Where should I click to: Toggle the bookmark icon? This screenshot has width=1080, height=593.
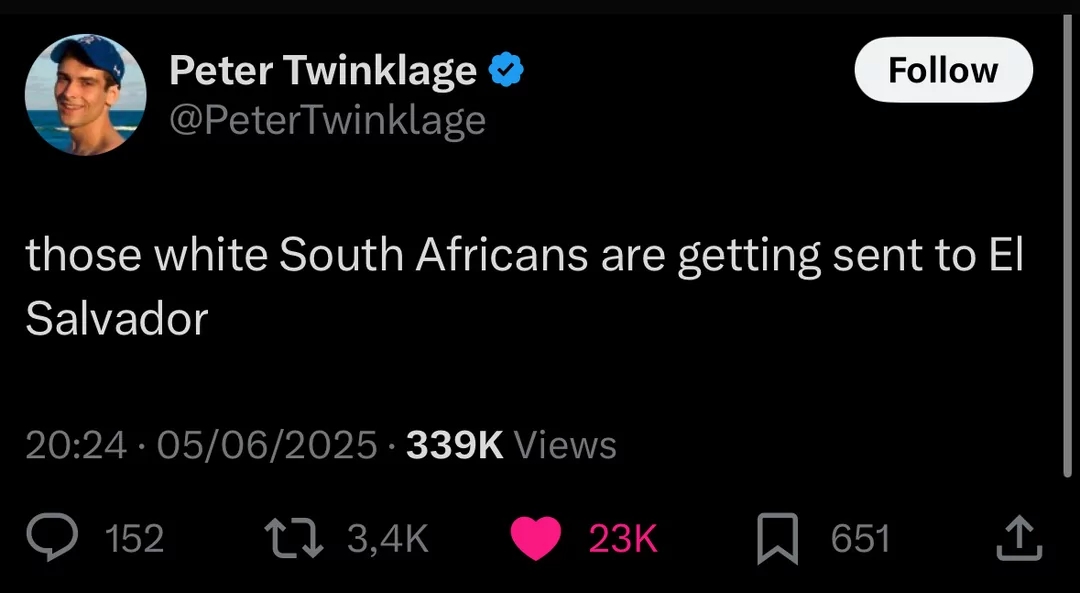tap(778, 539)
